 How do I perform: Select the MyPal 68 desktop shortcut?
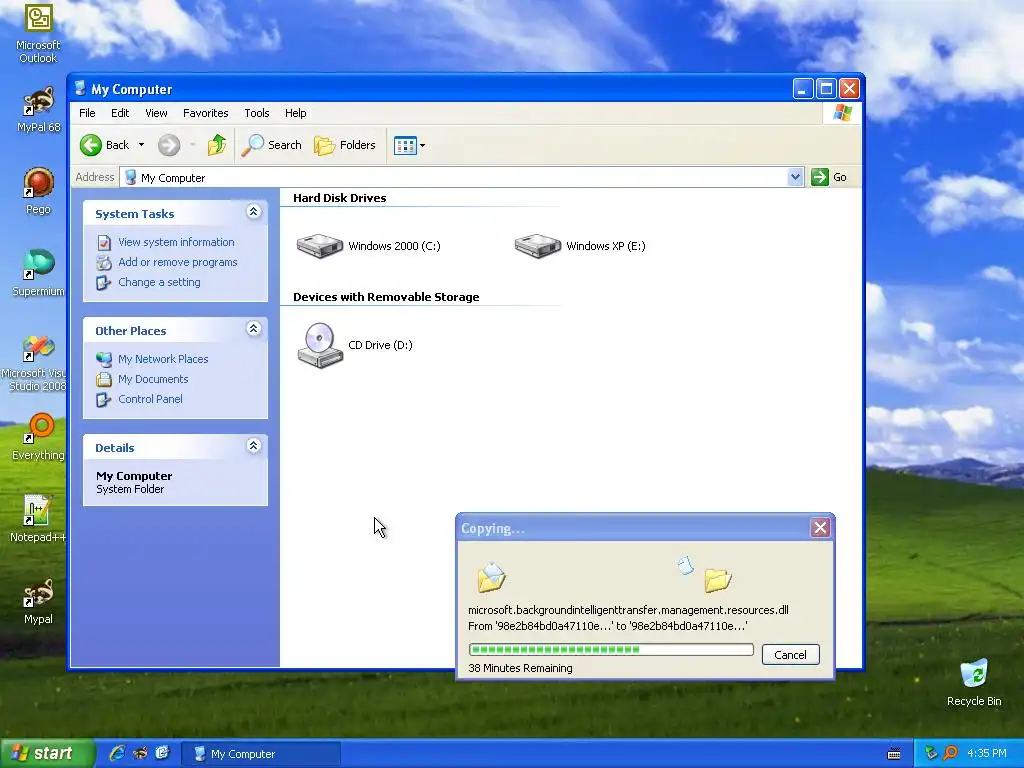38,110
